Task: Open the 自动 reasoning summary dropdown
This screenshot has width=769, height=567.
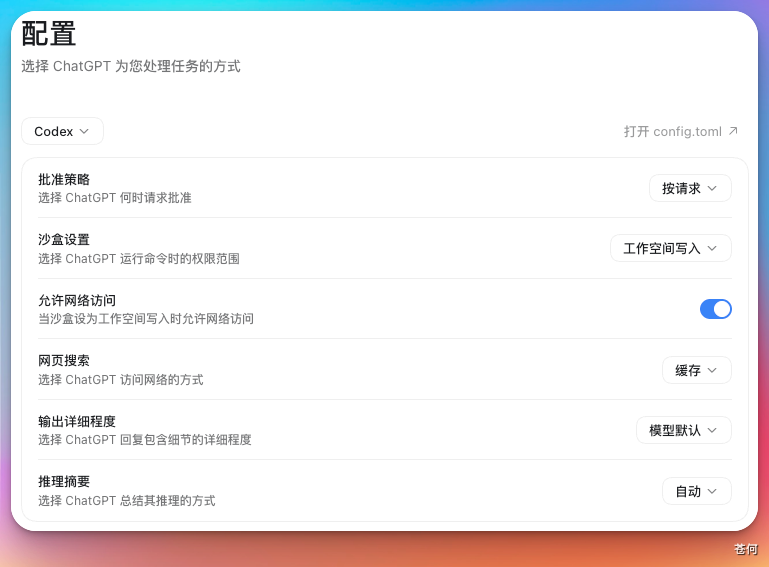Action: pyautogui.click(x=696, y=491)
